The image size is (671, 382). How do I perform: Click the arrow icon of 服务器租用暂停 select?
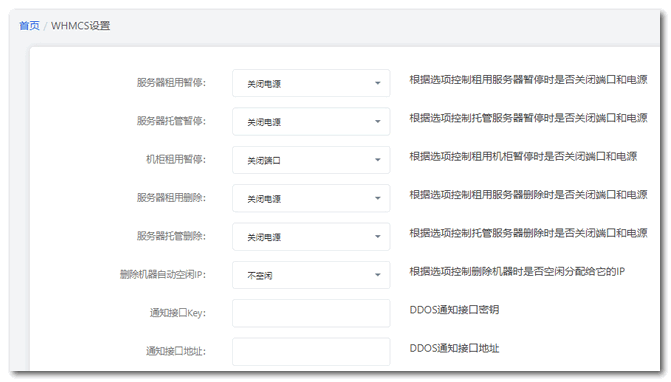click(x=377, y=83)
